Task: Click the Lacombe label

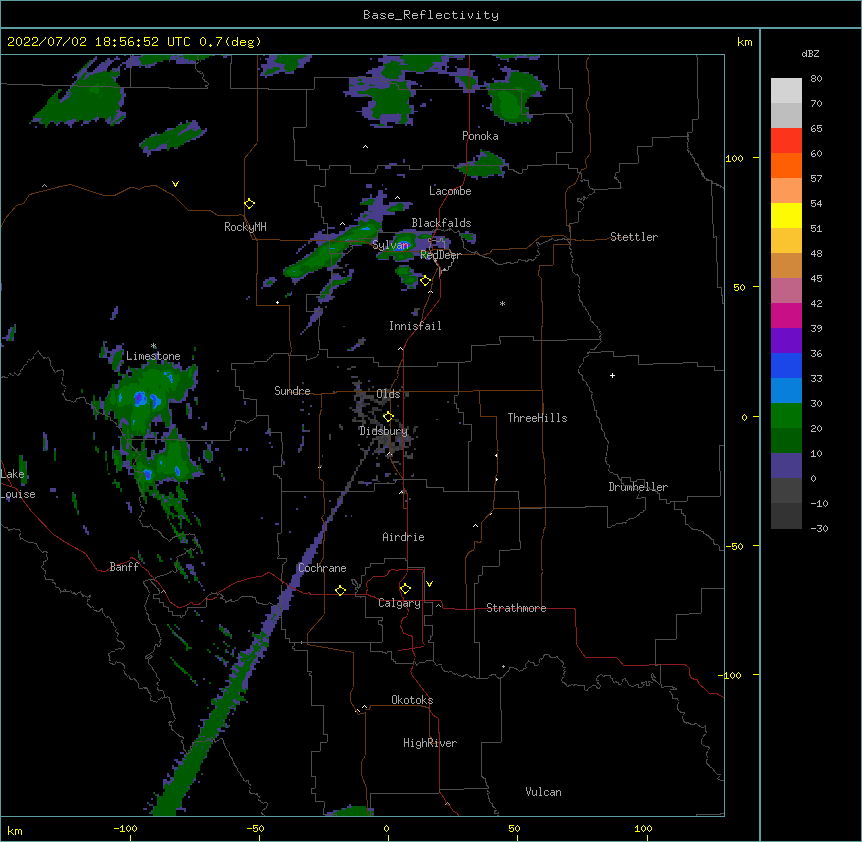Action: click(x=450, y=191)
